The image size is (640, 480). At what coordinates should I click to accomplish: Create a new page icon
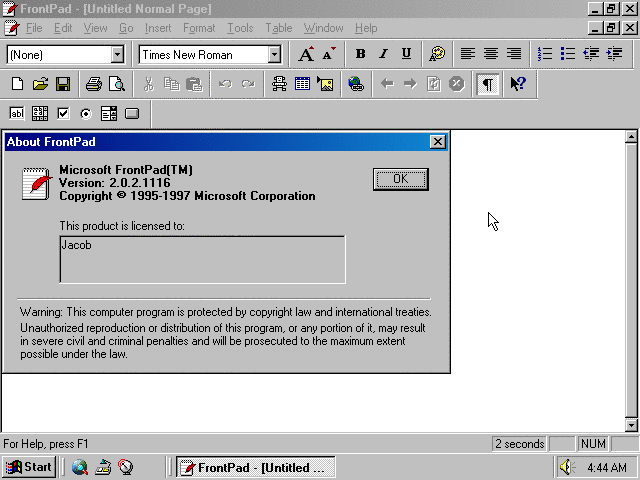[17, 84]
